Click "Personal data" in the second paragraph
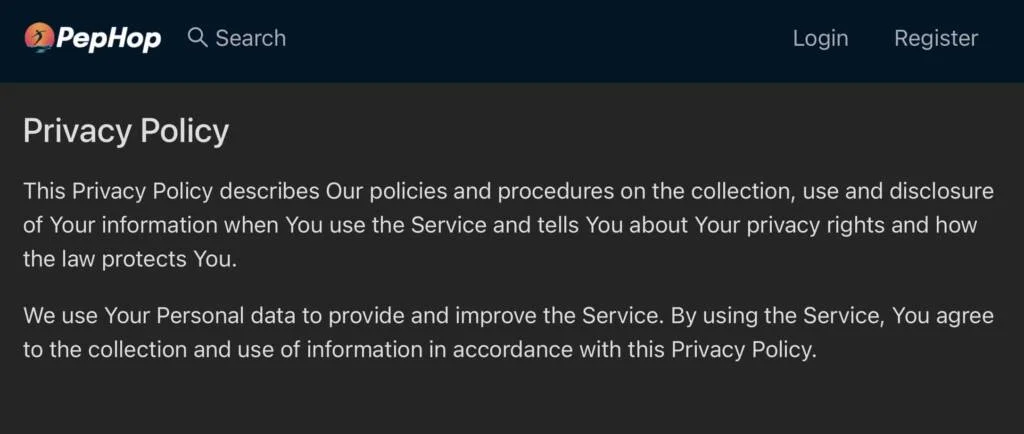This screenshot has height=434, width=1024. coord(223,316)
